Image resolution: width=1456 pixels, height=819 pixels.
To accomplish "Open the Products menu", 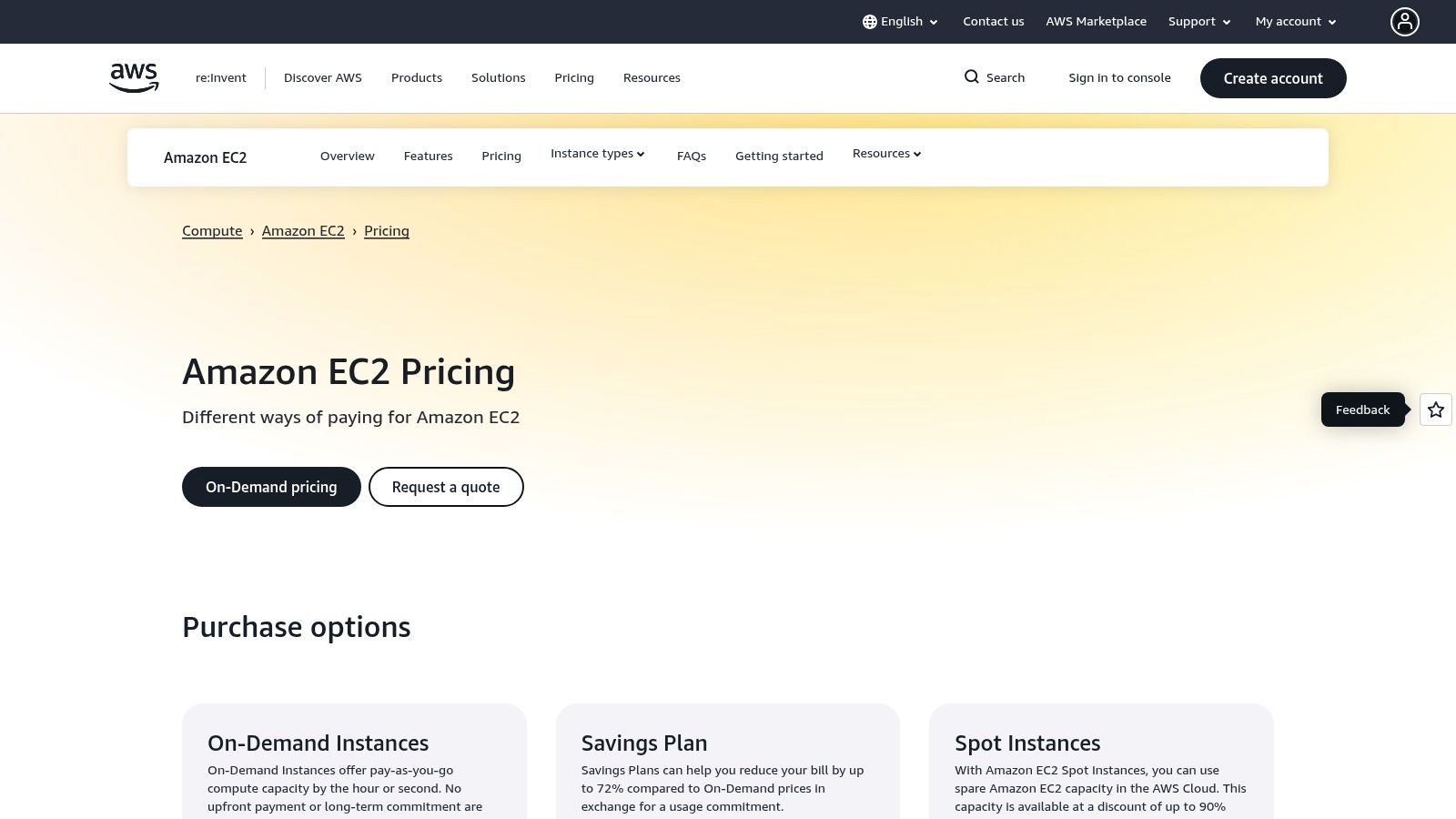I will tap(417, 78).
